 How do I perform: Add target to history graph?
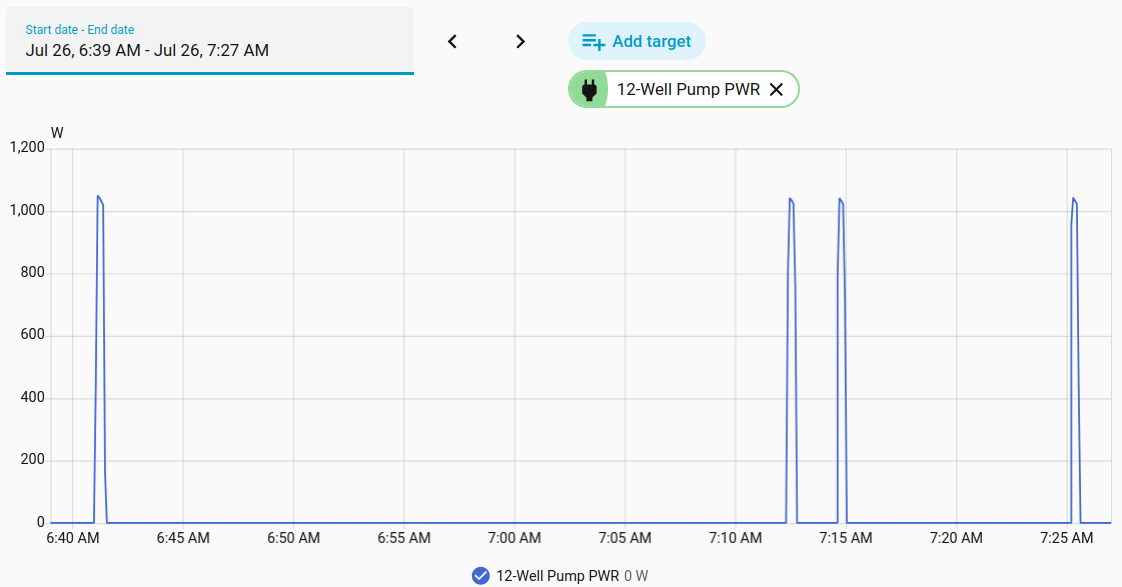coord(637,42)
